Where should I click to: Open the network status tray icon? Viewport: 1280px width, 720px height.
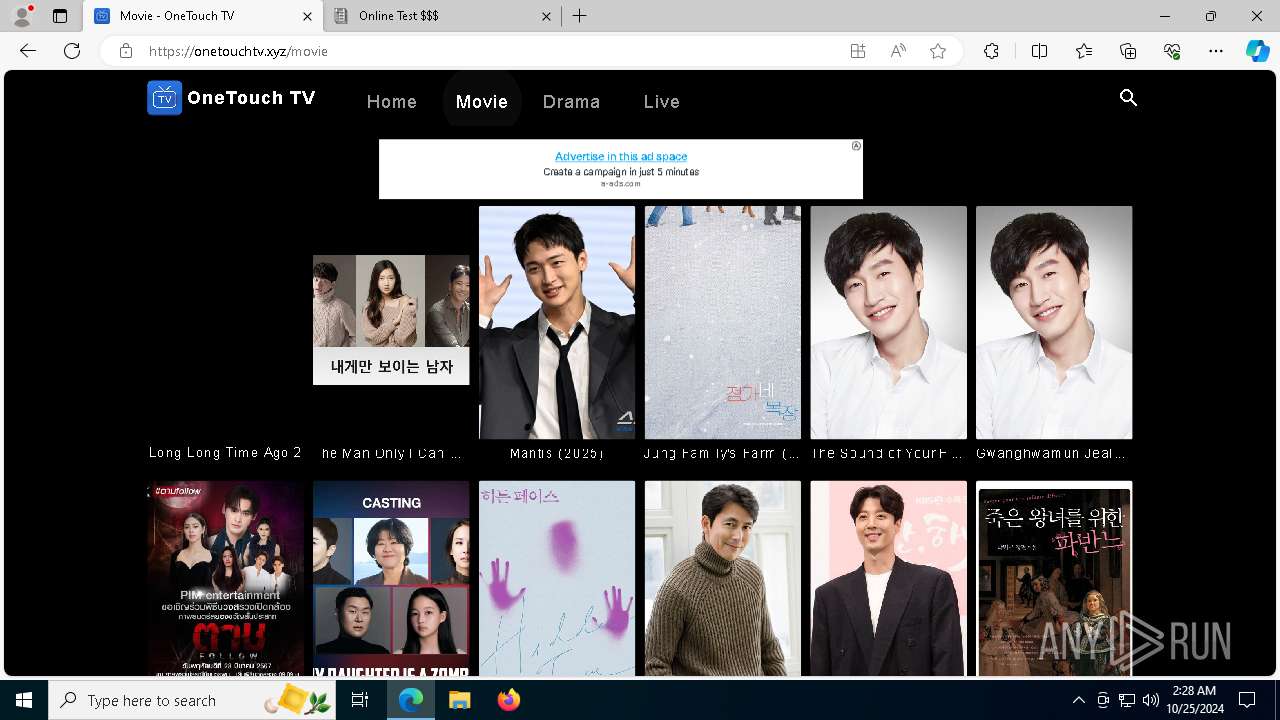[1127, 700]
